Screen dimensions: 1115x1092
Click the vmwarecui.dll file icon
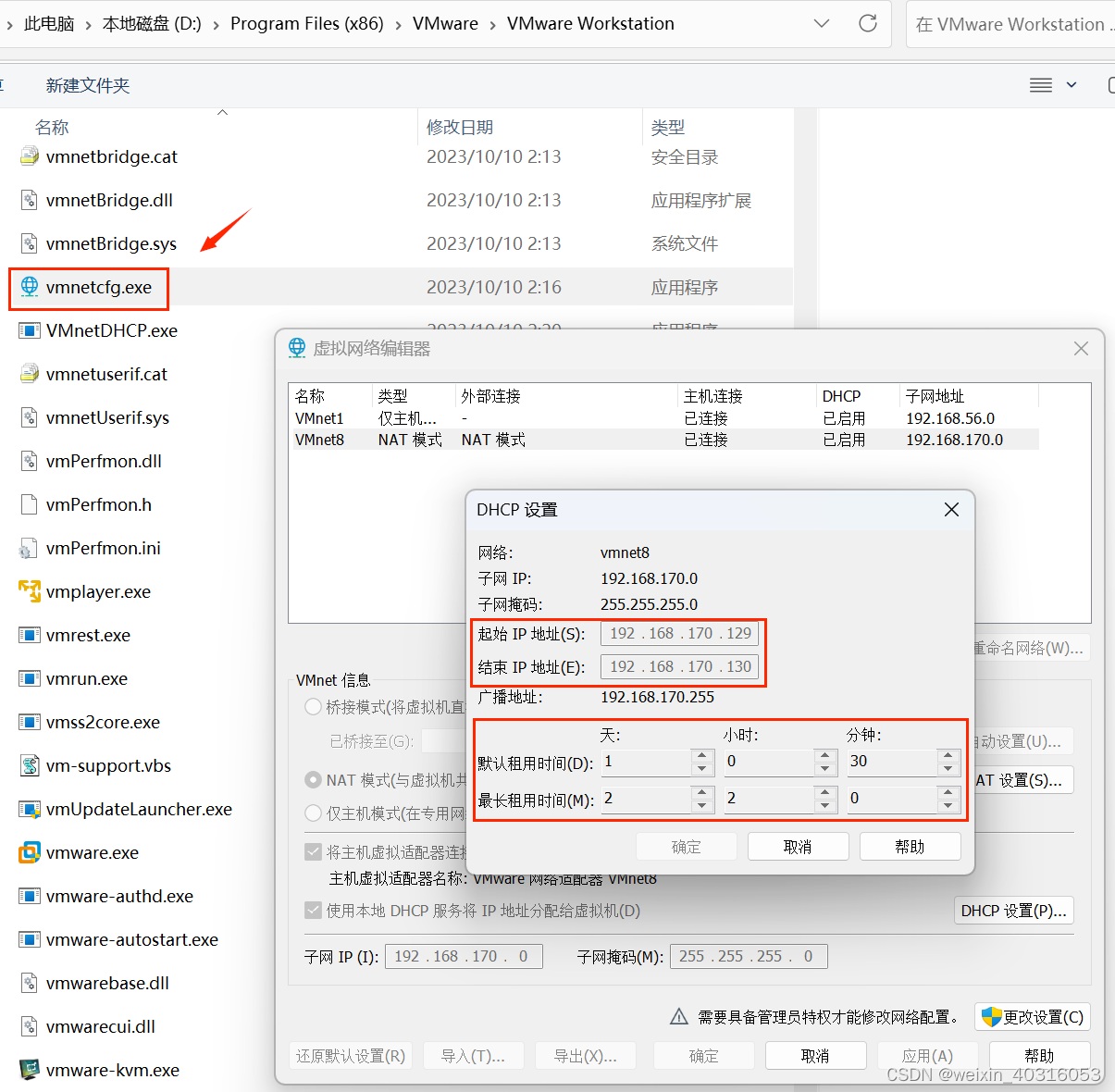30,1026
